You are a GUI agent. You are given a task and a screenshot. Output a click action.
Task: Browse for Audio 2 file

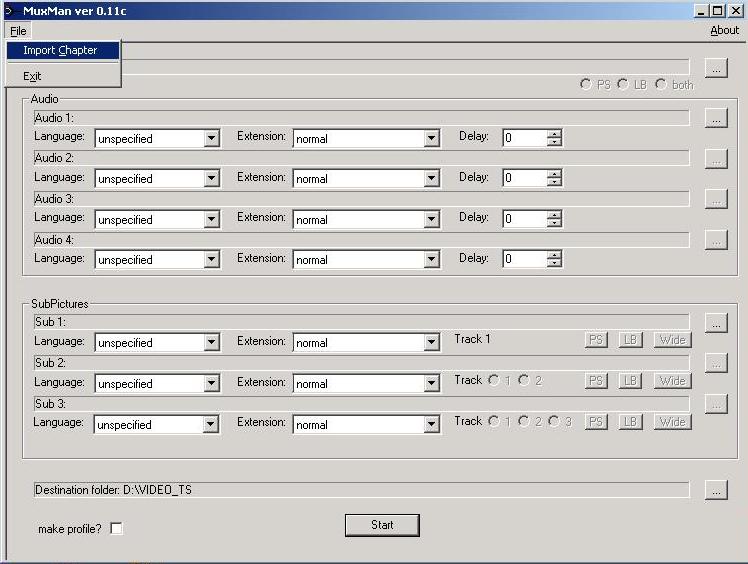coord(716,159)
